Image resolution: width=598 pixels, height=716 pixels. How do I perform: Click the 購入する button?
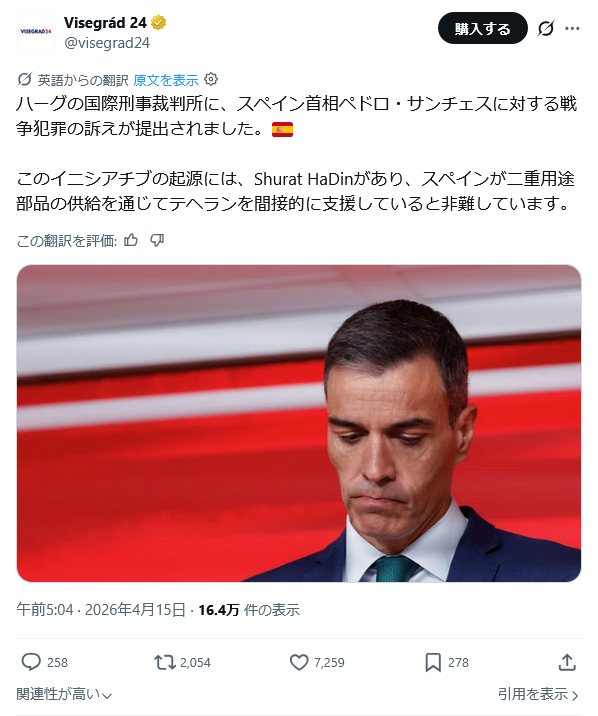pos(483,28)
